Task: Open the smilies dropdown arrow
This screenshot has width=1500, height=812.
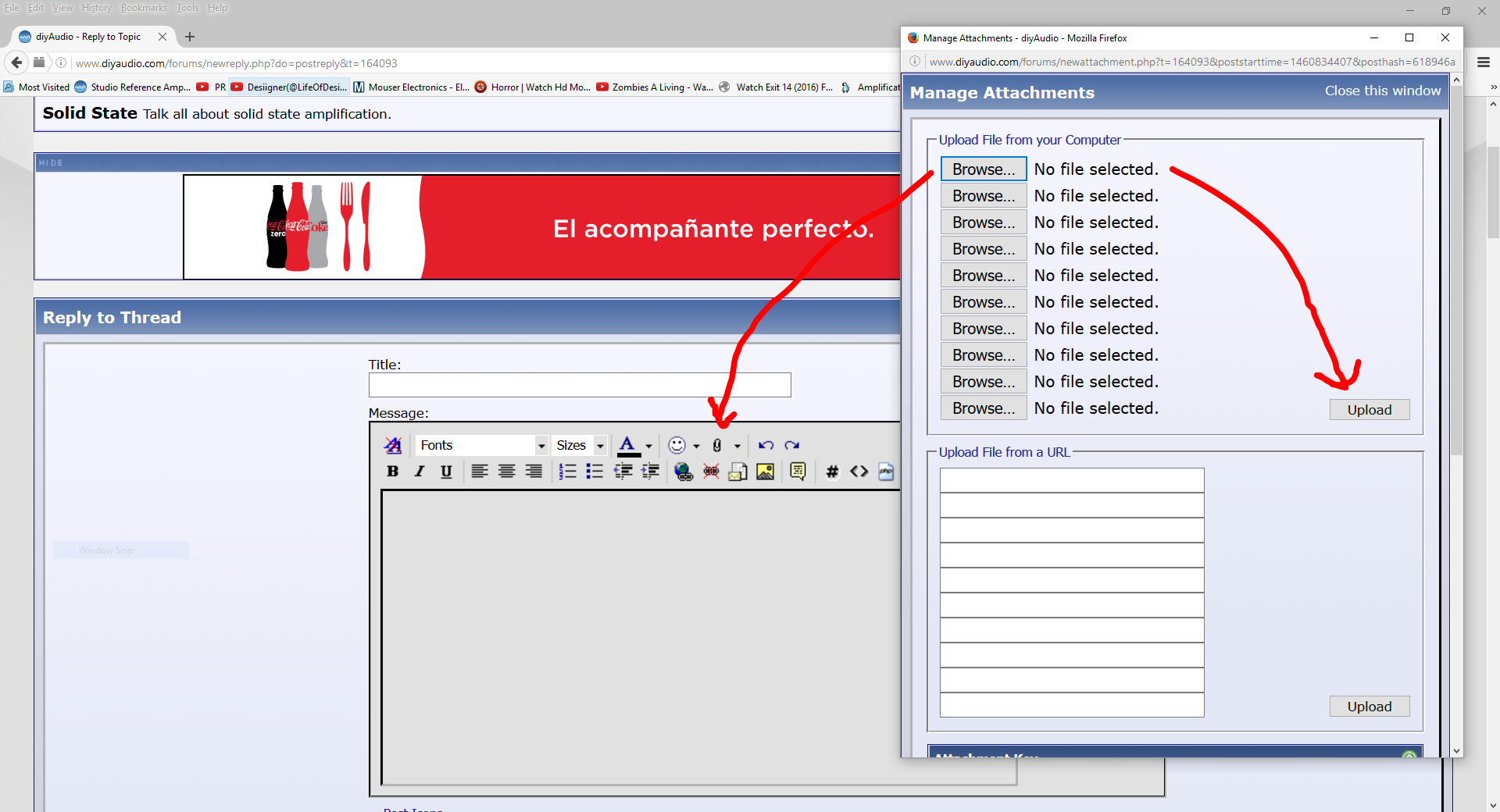Action: click(696, 446)
